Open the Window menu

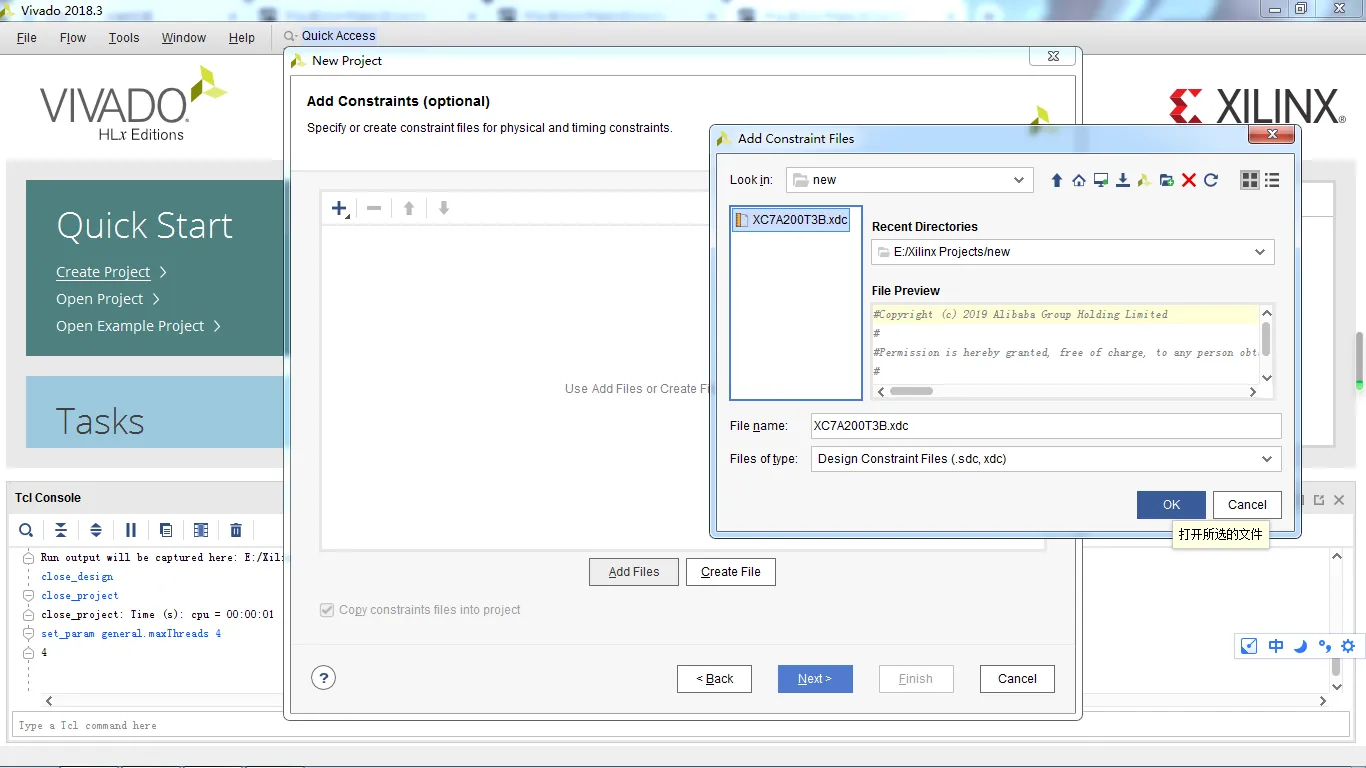184,38
